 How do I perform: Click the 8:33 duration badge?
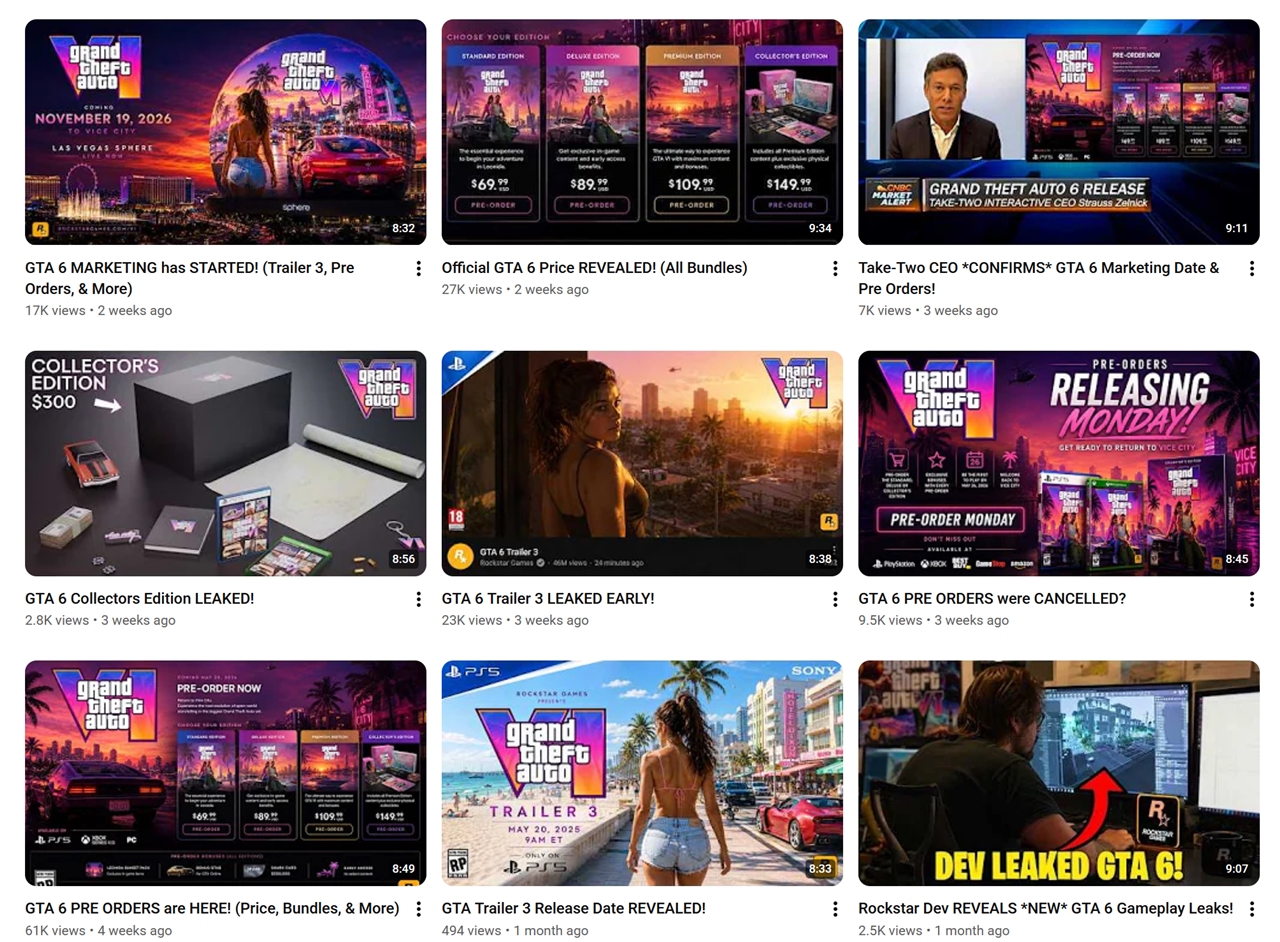pos(820,869)
